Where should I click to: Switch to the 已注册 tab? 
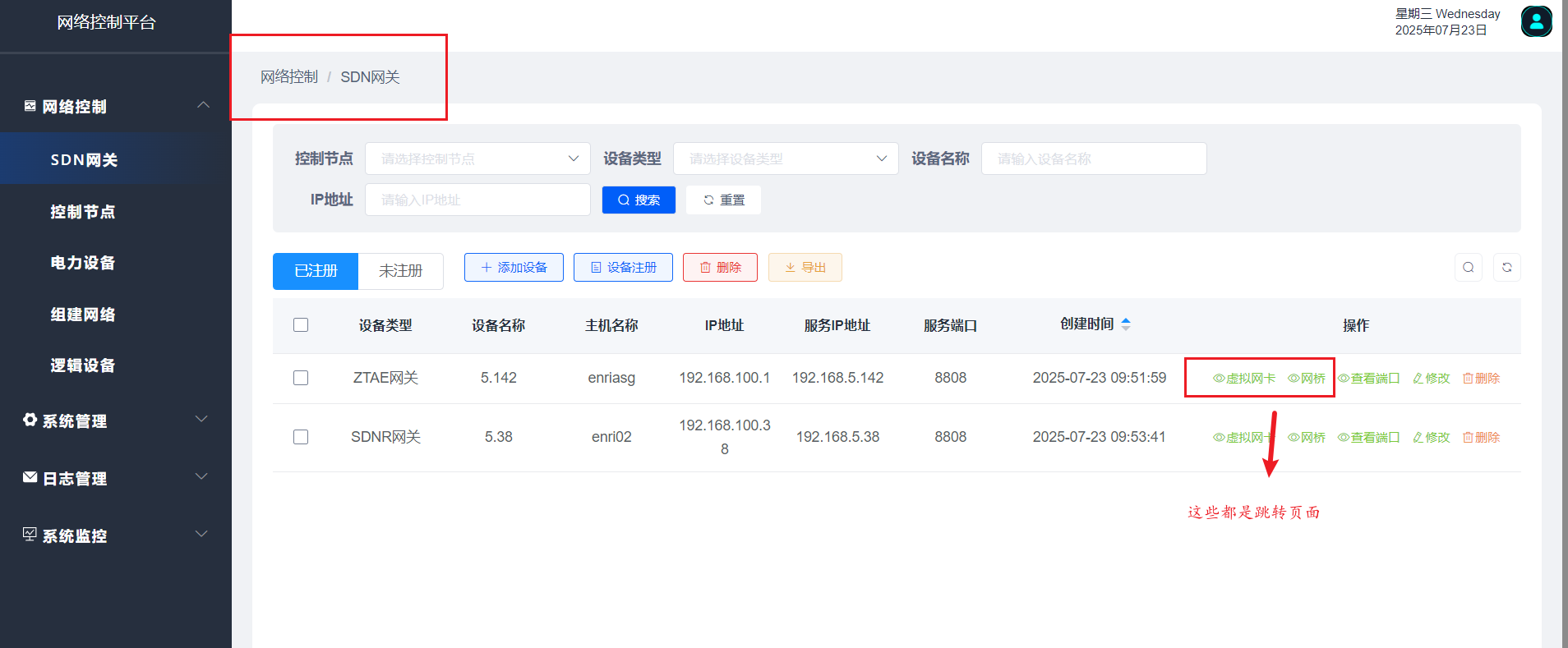pyautogui.click(x=316, y=271)
